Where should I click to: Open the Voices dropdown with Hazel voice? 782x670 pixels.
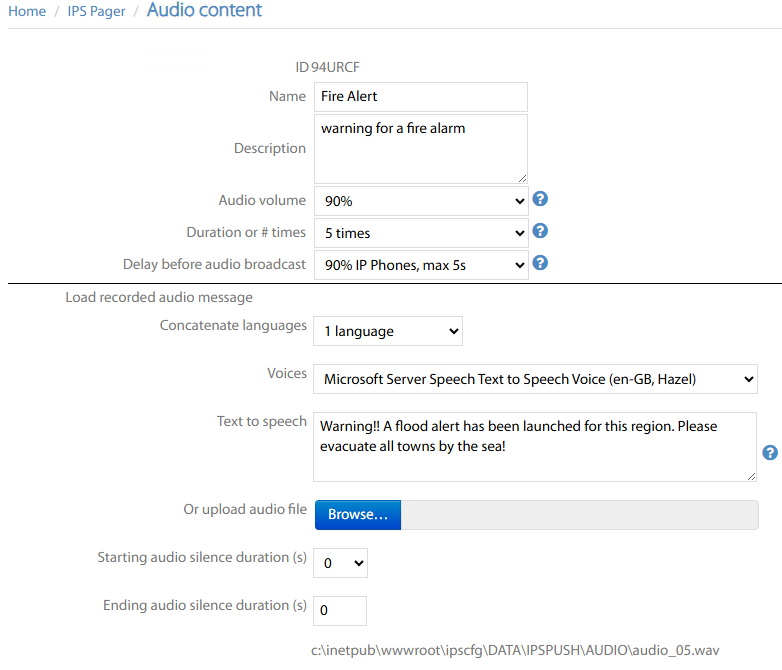point(535,379)
